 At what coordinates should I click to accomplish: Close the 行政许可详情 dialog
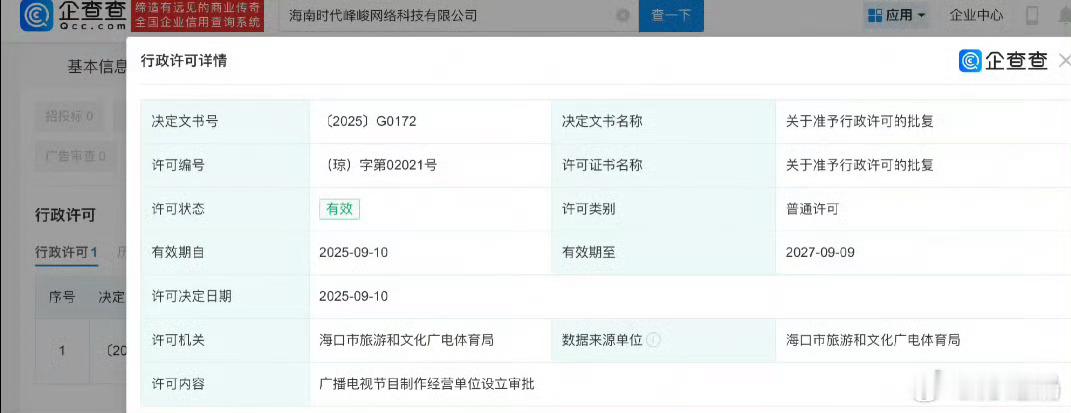1064,61
